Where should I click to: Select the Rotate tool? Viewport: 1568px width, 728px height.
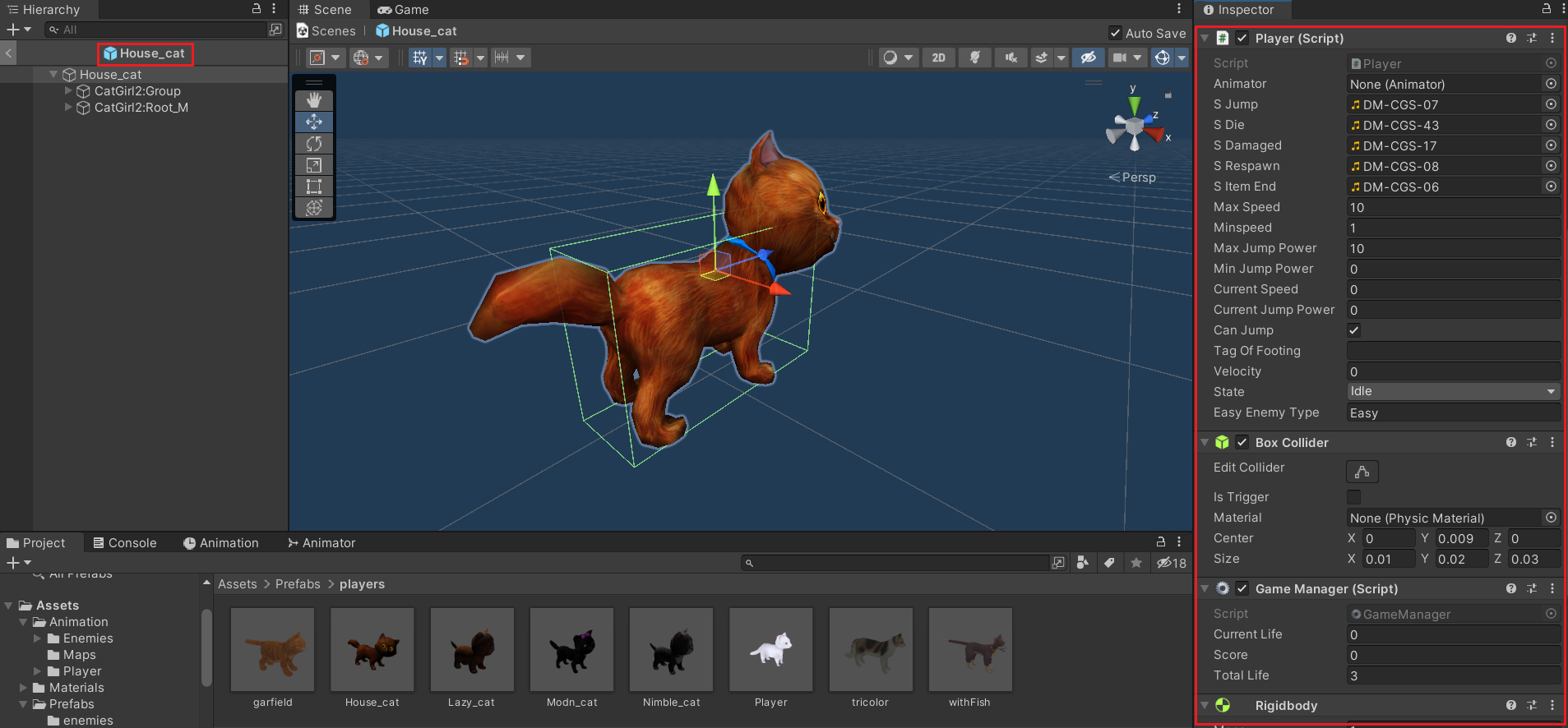pyautogui.click(x=314, y=143)
